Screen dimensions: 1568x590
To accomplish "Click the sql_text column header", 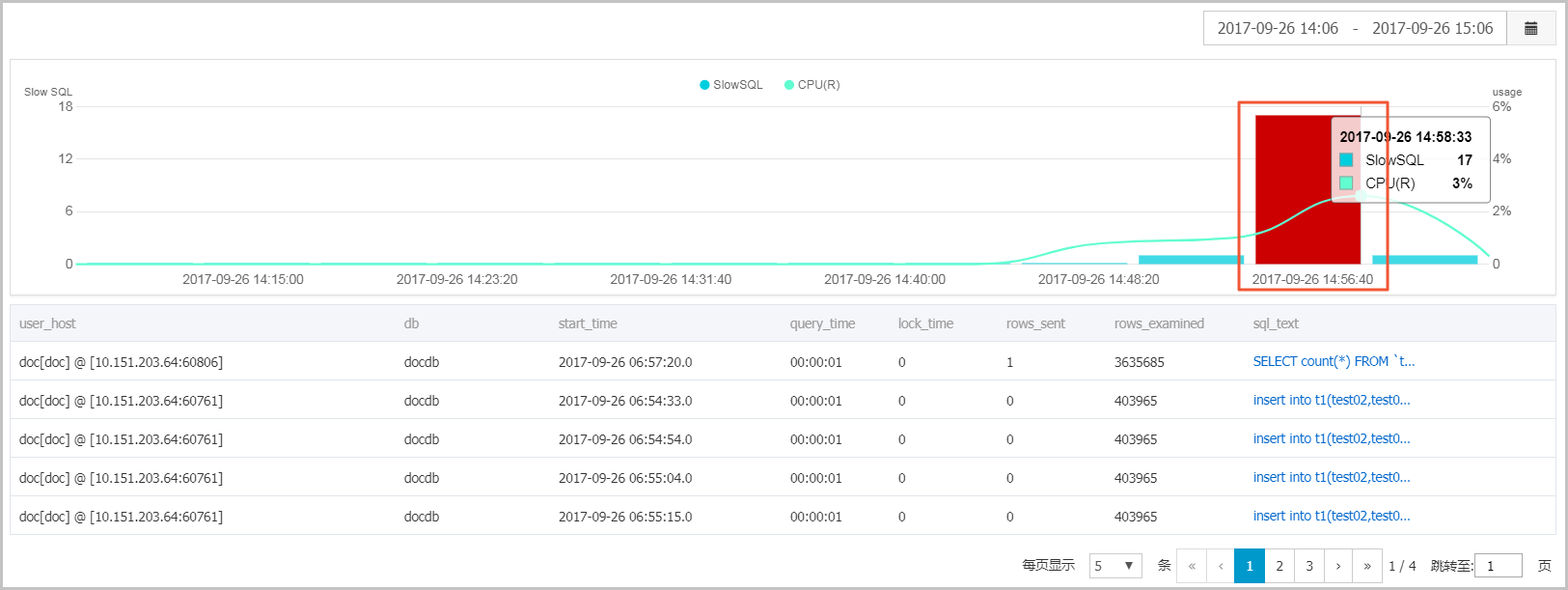I will (x=1276, y=323).
